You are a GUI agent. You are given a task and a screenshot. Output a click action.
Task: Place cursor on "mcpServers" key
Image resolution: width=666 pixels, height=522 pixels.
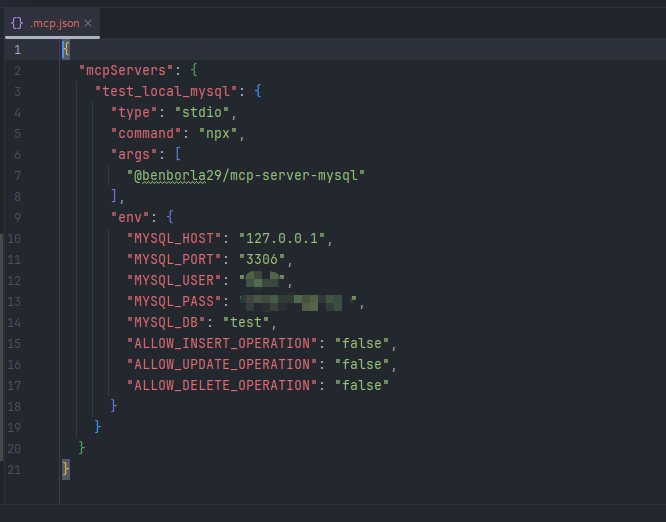click(x=126, y=71)
